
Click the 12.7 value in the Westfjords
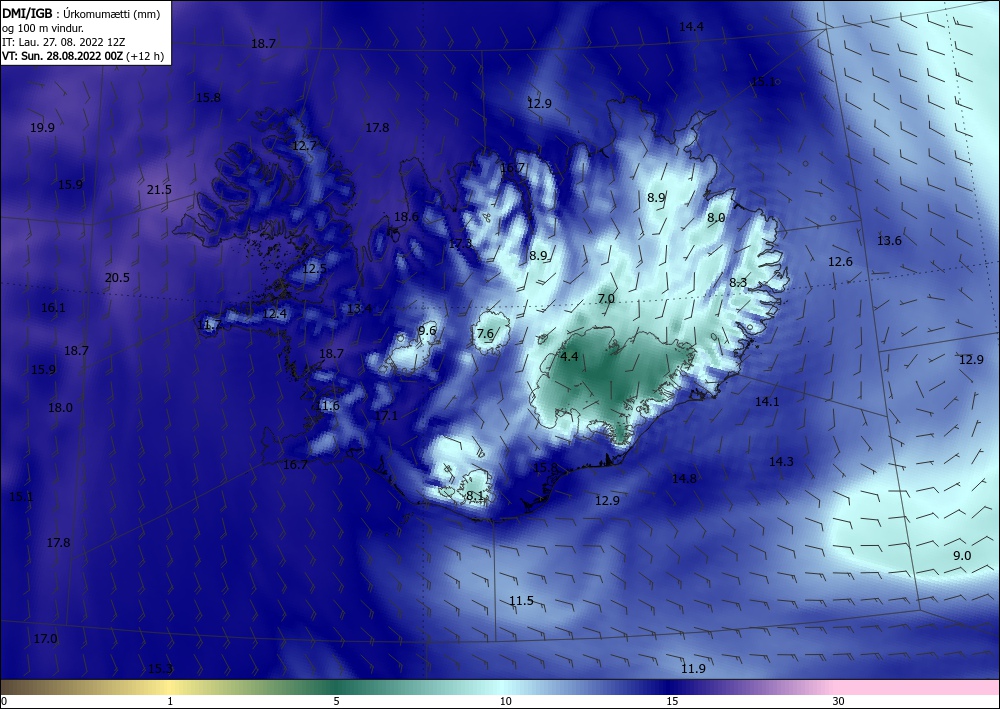click(304, 145)
